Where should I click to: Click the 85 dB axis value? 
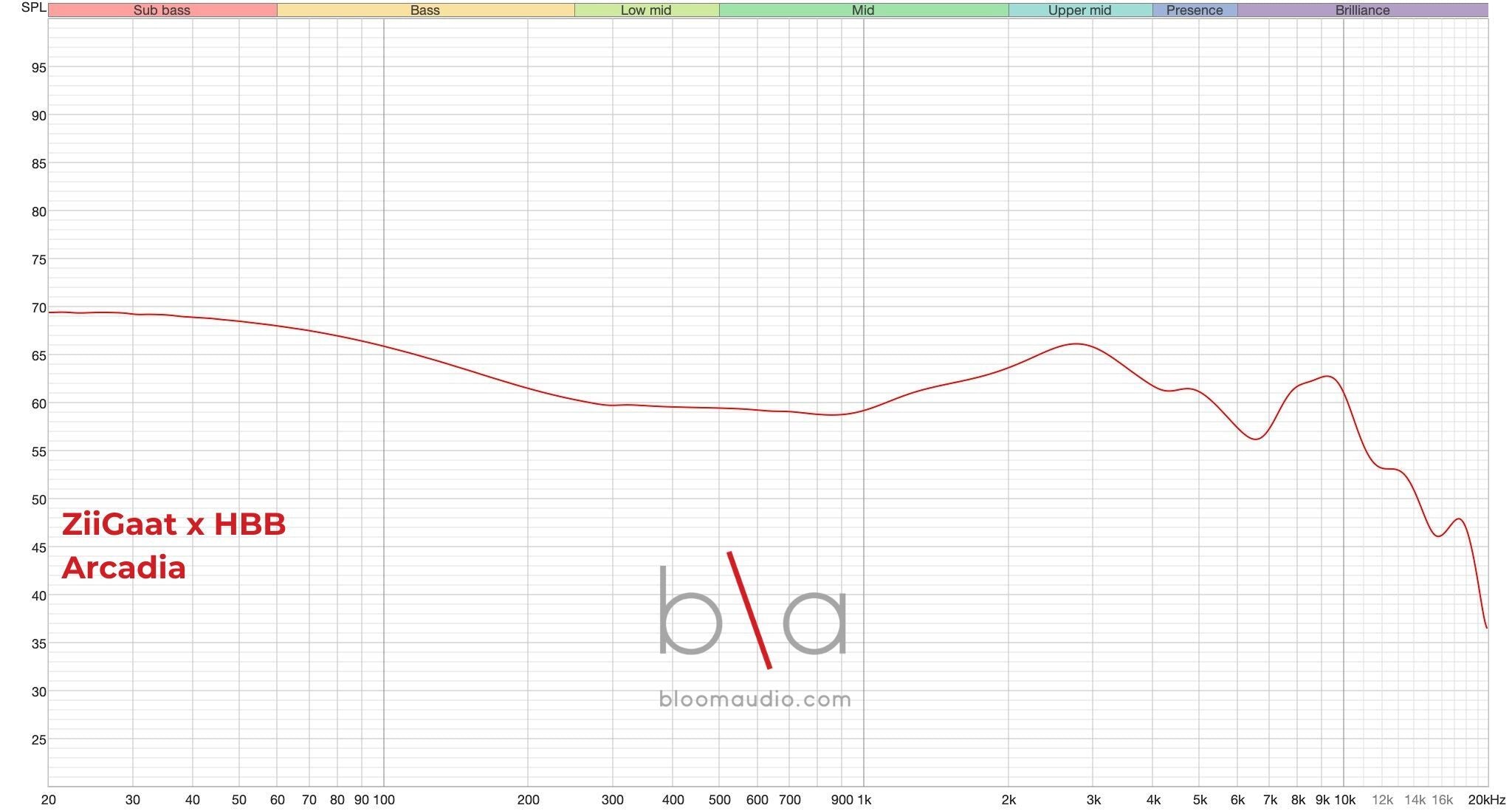point(38,164)
